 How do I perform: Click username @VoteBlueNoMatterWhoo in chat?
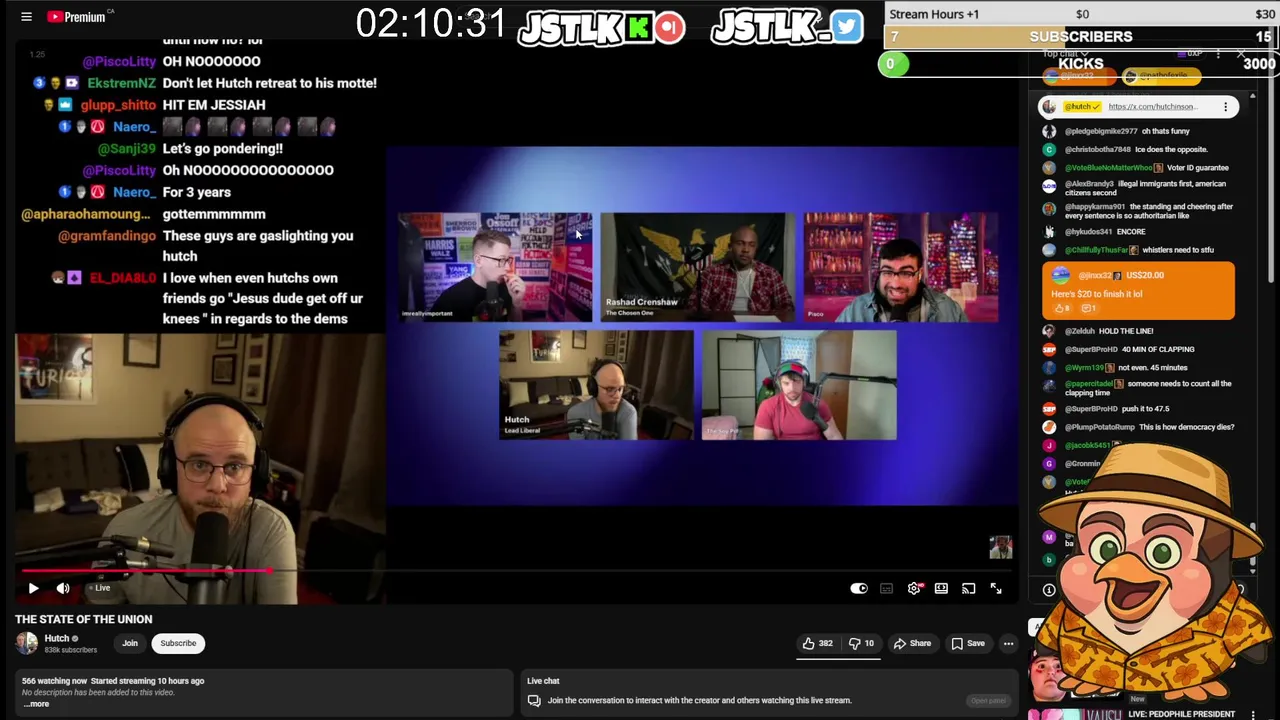coord(1108,168)
